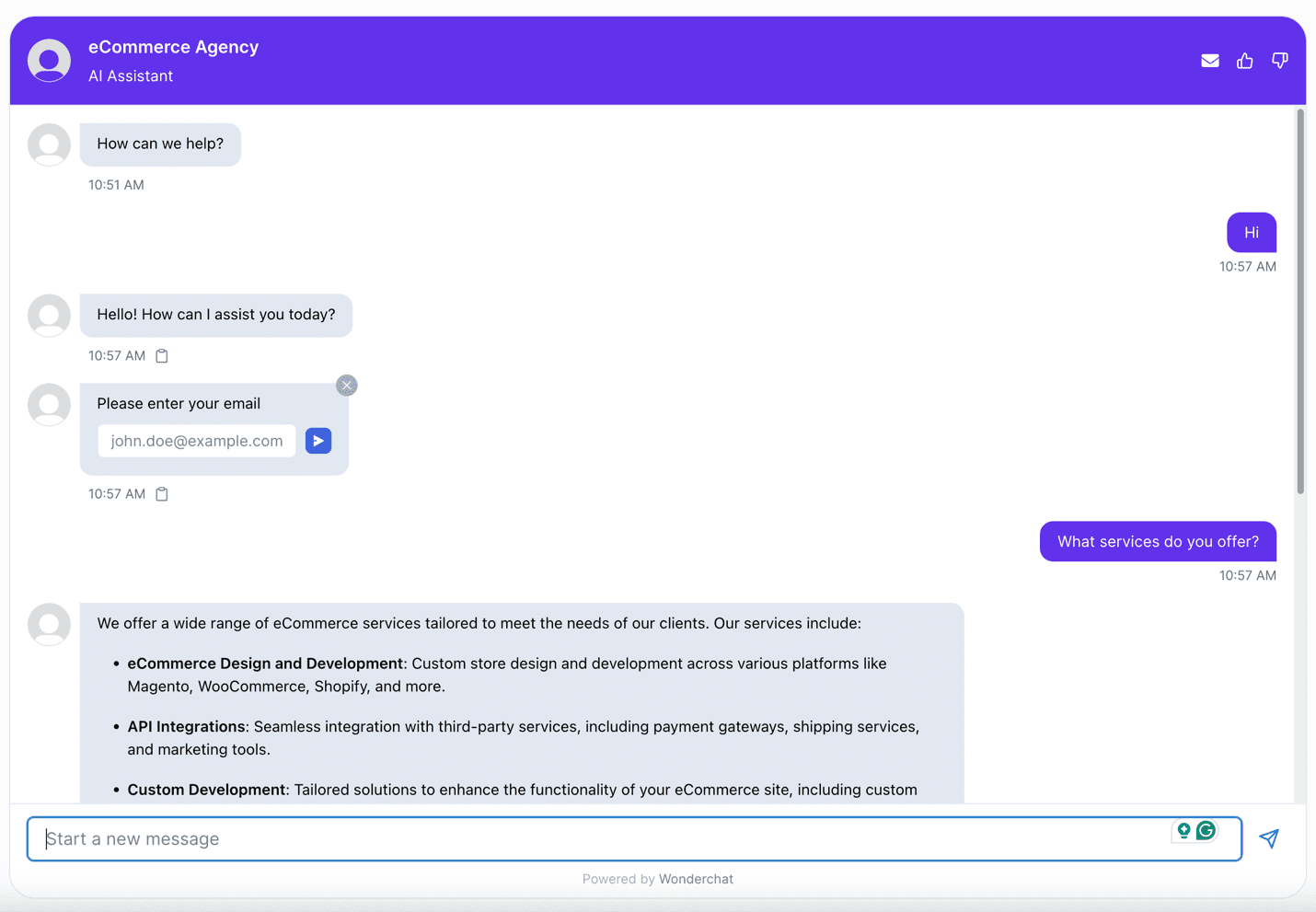The width and height of the screenshot is (1316, 912).
Task: Copy the 'Please enter your email' message
Action: (161, 493)
